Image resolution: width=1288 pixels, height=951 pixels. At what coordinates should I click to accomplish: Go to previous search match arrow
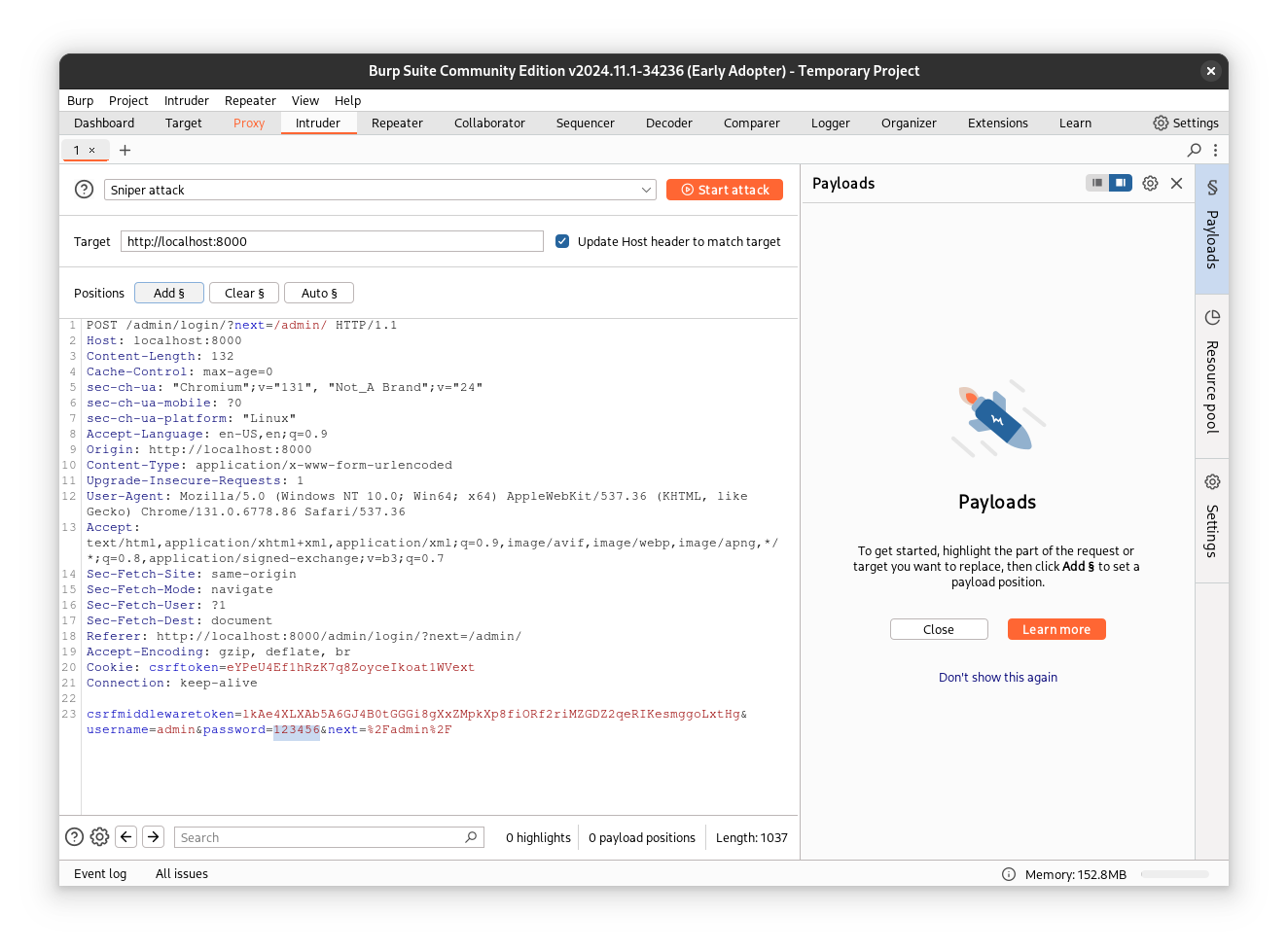tap(126, 837)
